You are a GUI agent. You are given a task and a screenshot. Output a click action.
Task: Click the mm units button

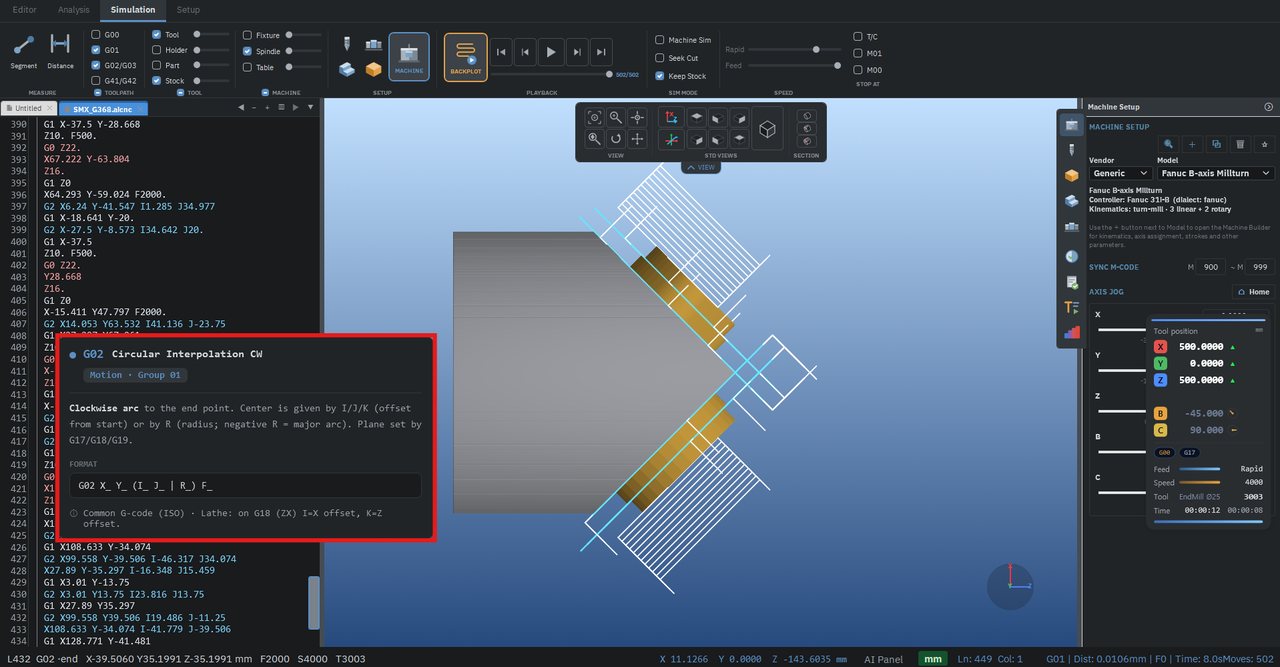[933, 659]
